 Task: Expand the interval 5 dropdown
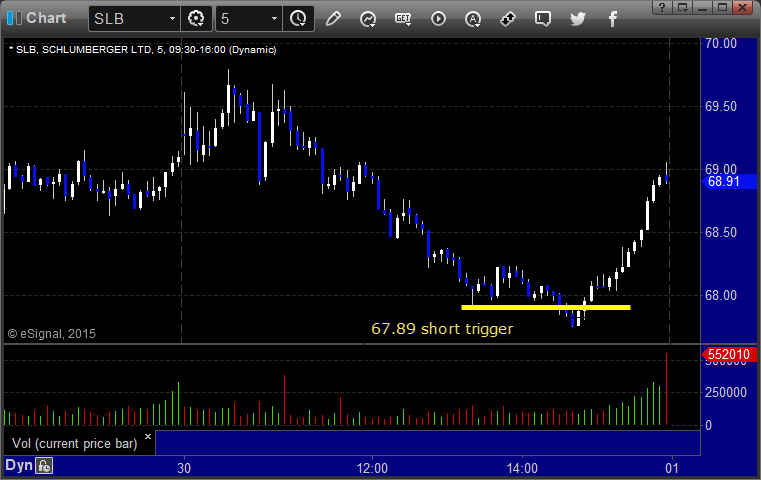point(274,19)
